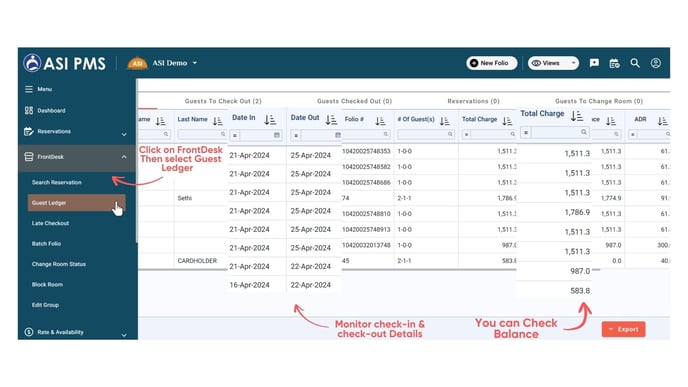Switch to Guests To Change Room tab

tap(599, 101)
